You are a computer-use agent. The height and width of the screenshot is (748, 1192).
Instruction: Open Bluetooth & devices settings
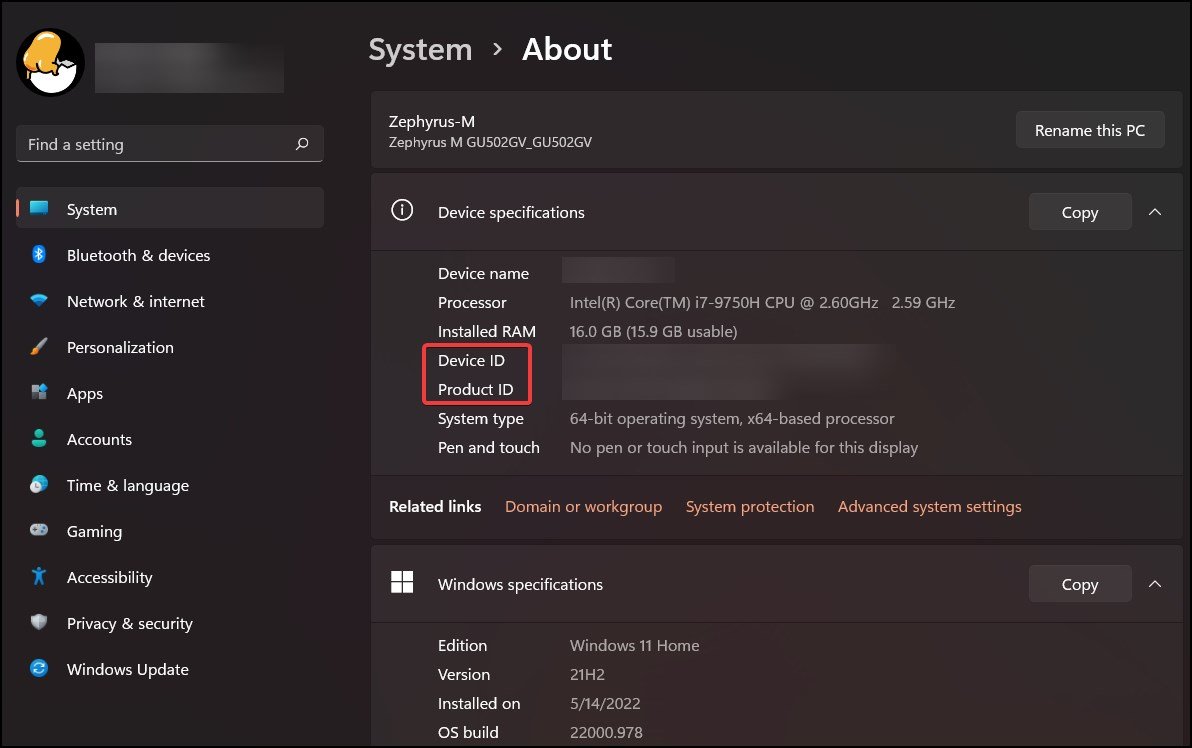[170, 255]
